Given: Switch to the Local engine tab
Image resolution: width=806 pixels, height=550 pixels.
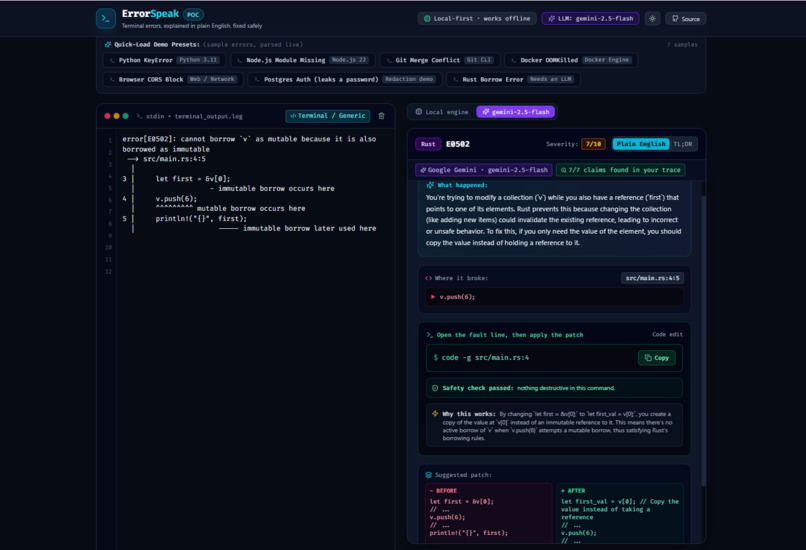Looking at the screenshot, I should [442, 112].
